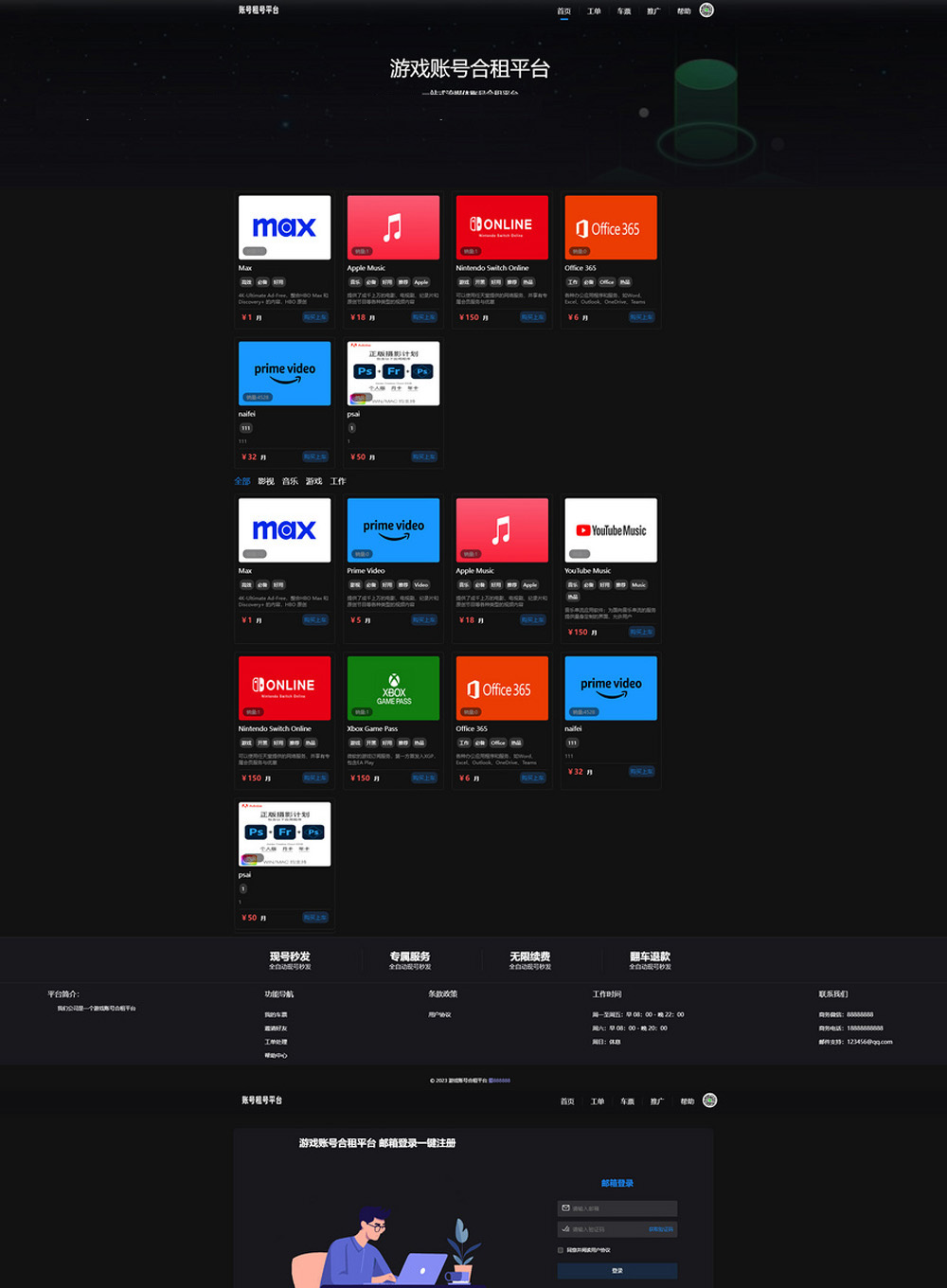Screen dimensions: 947x1288
Task: Click the Adobe psai thumbnail in top section
Action: point(393,373)
